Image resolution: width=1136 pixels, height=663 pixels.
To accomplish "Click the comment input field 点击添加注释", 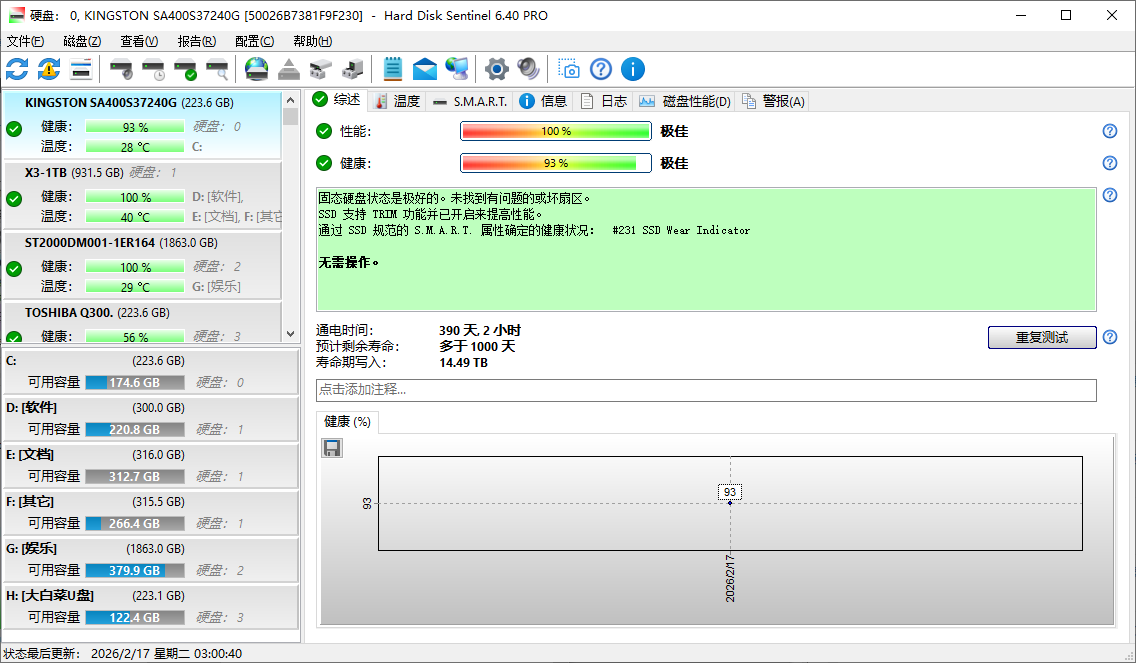I will (706, 390).
